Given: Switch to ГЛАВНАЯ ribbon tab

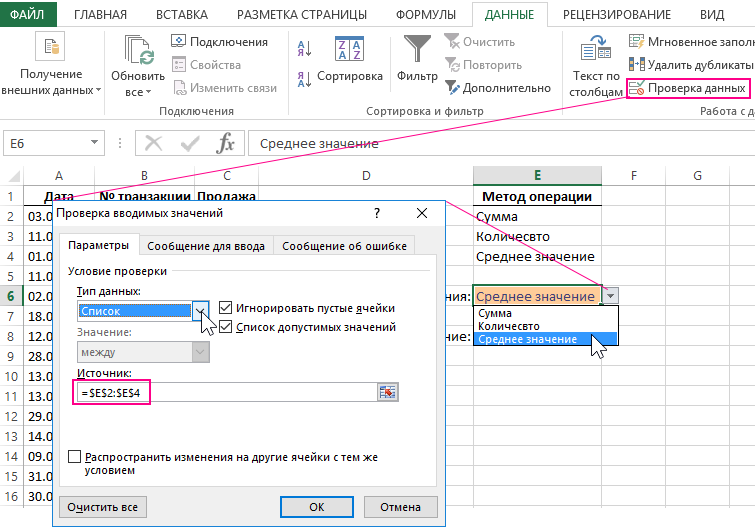Looking at the screenshot, I should 100,14.
